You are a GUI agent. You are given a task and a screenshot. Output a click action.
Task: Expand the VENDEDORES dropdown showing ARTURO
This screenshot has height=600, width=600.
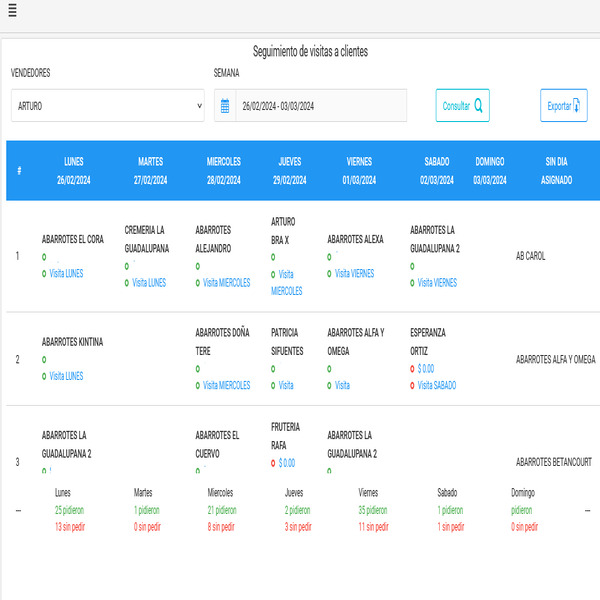coord(107,106)
